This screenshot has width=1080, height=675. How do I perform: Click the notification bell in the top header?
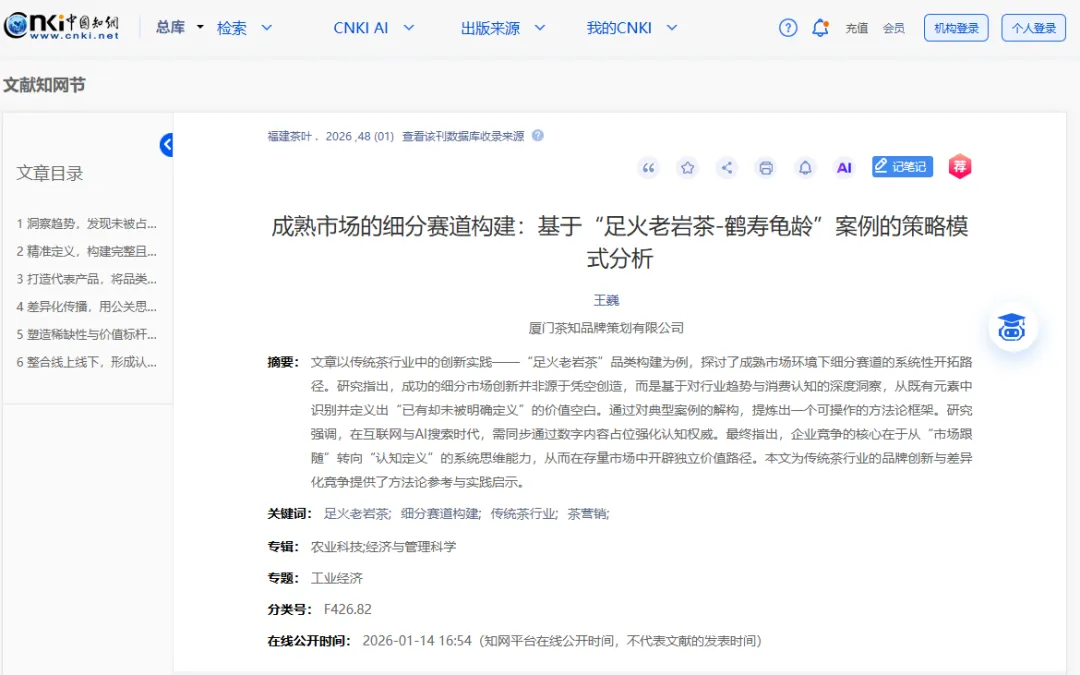pos(820,27)
